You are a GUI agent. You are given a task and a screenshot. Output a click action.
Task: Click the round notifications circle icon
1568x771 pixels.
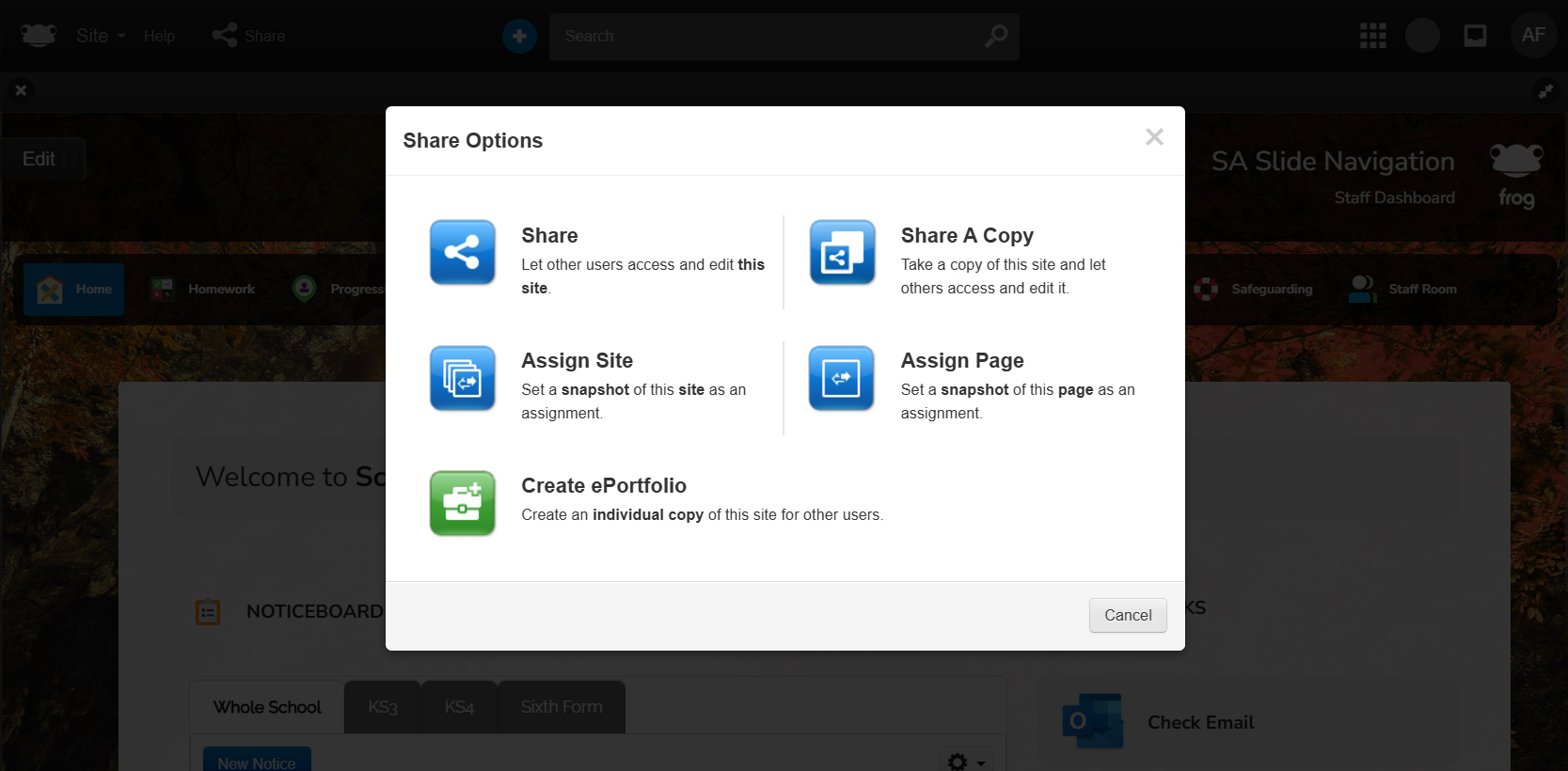[1422, 36]
